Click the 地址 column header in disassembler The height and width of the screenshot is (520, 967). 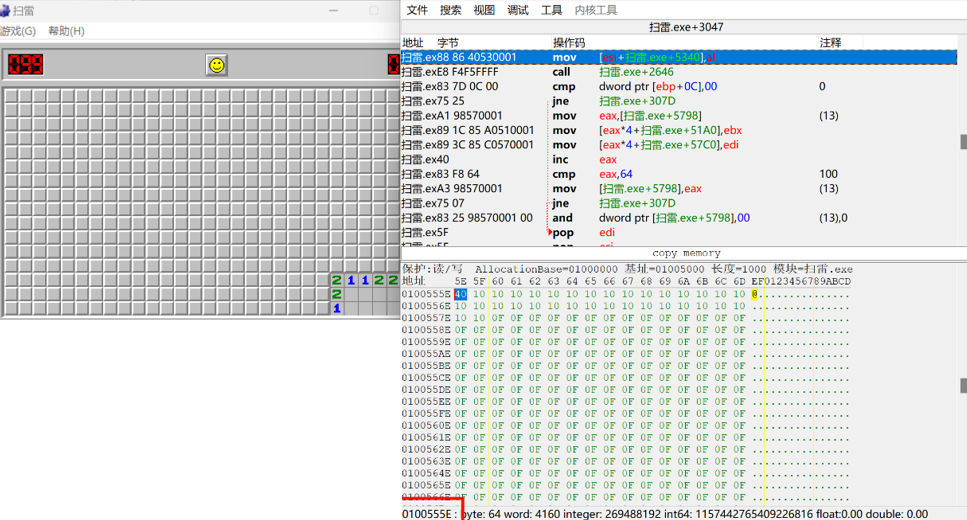413,43
